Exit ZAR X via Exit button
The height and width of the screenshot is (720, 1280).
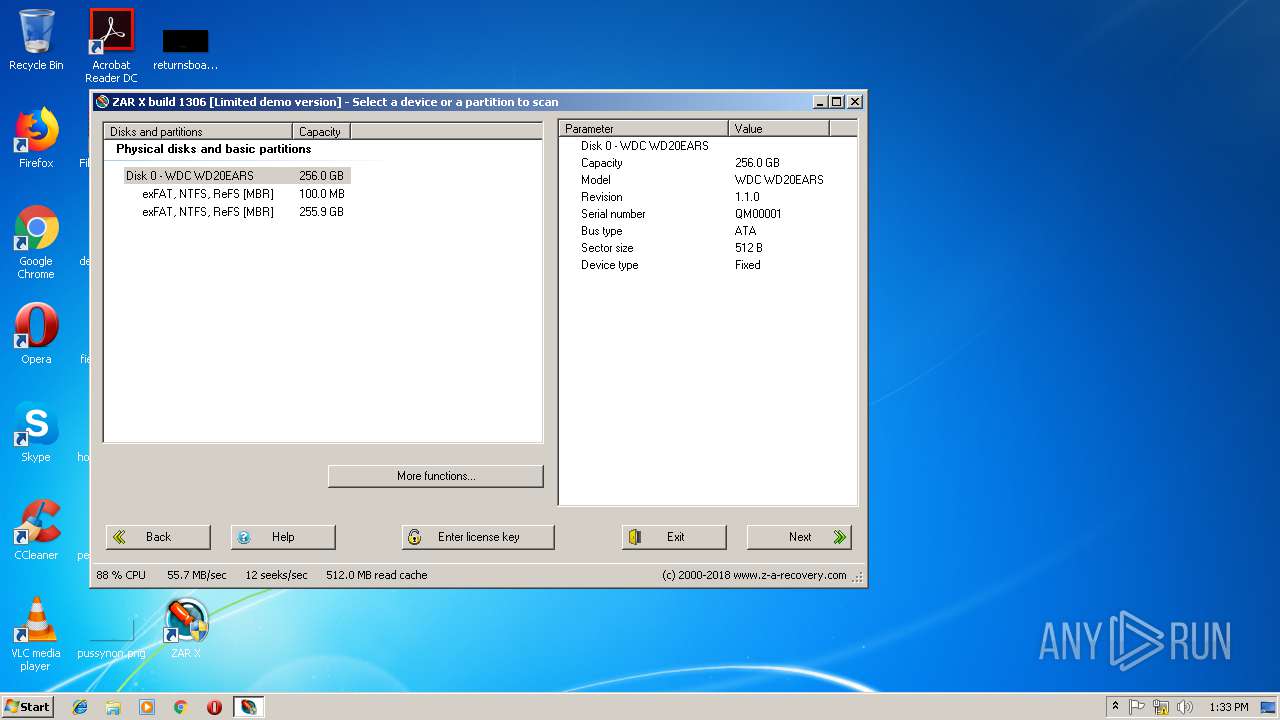[674, 537]
